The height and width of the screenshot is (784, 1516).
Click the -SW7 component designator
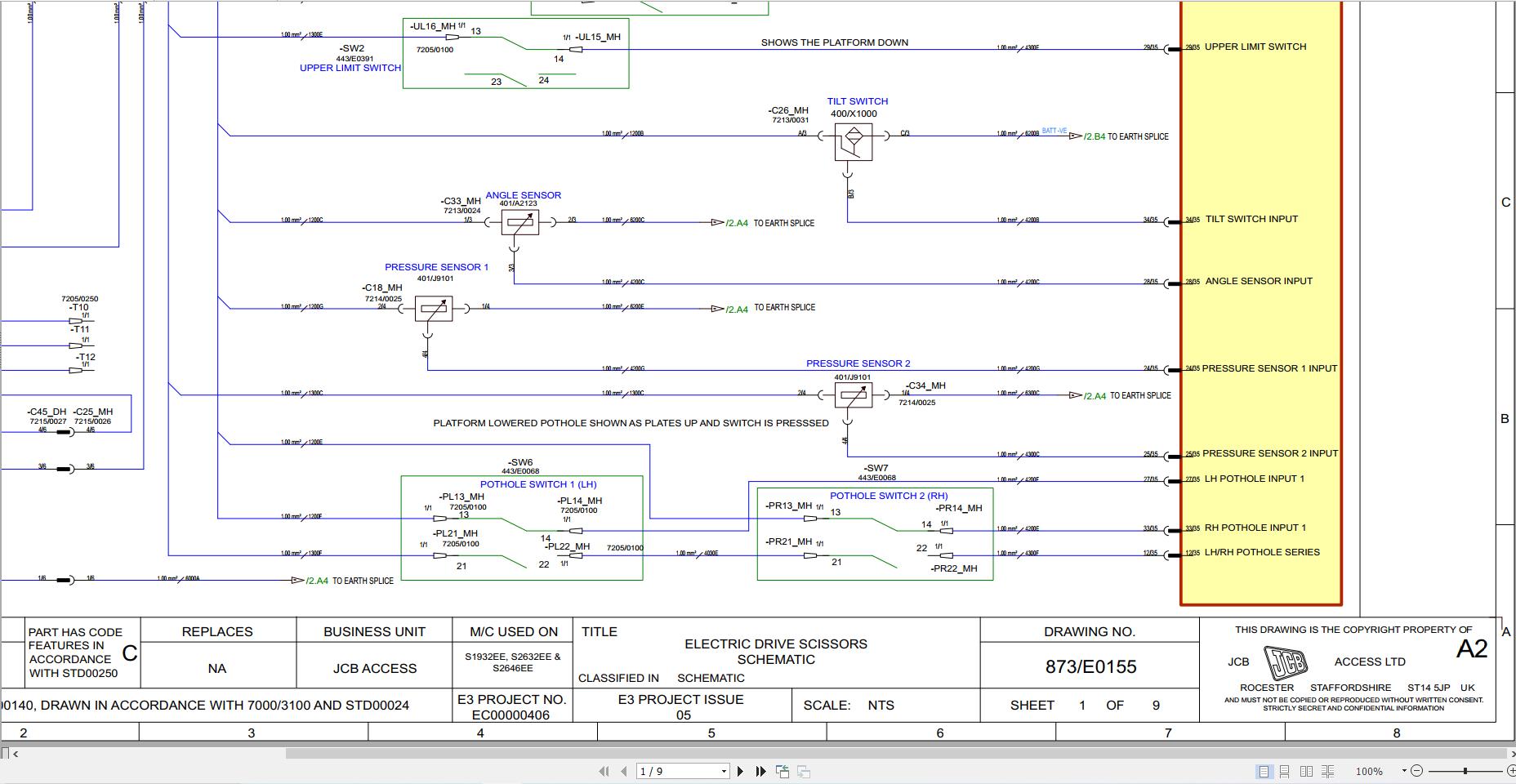[876, 469]
